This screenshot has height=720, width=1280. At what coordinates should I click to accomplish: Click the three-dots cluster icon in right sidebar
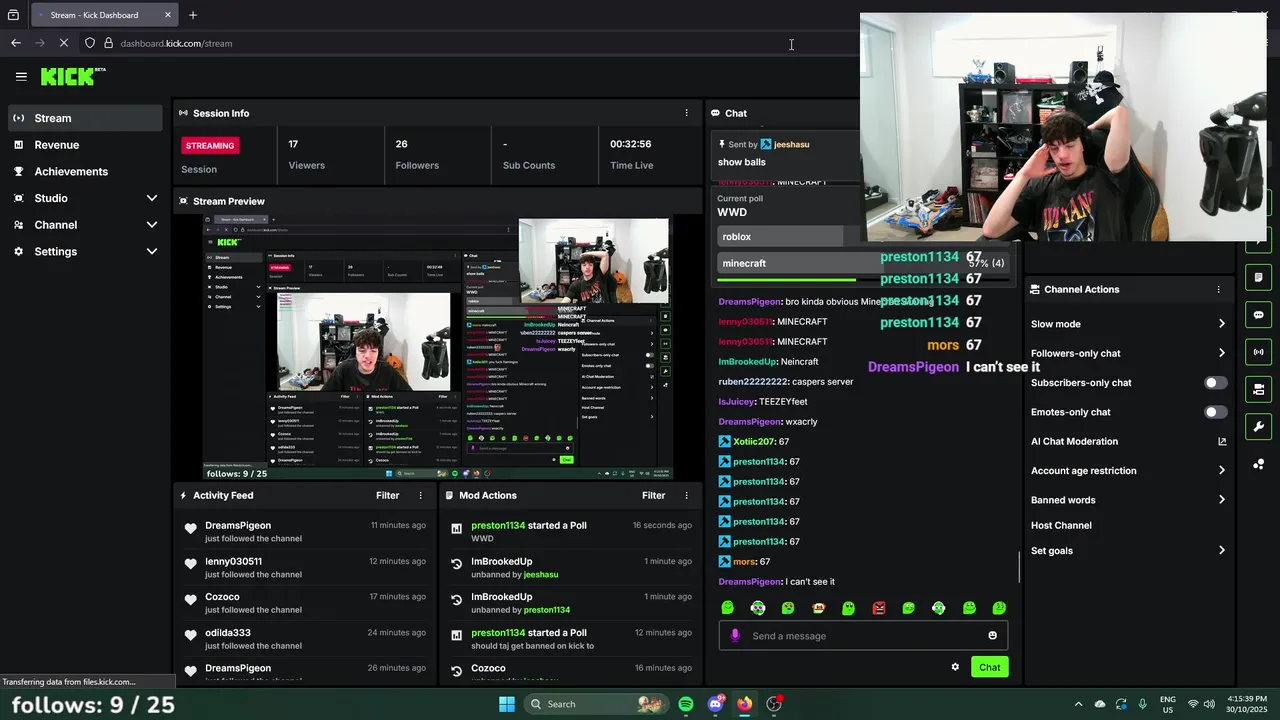pos(1258,464)
